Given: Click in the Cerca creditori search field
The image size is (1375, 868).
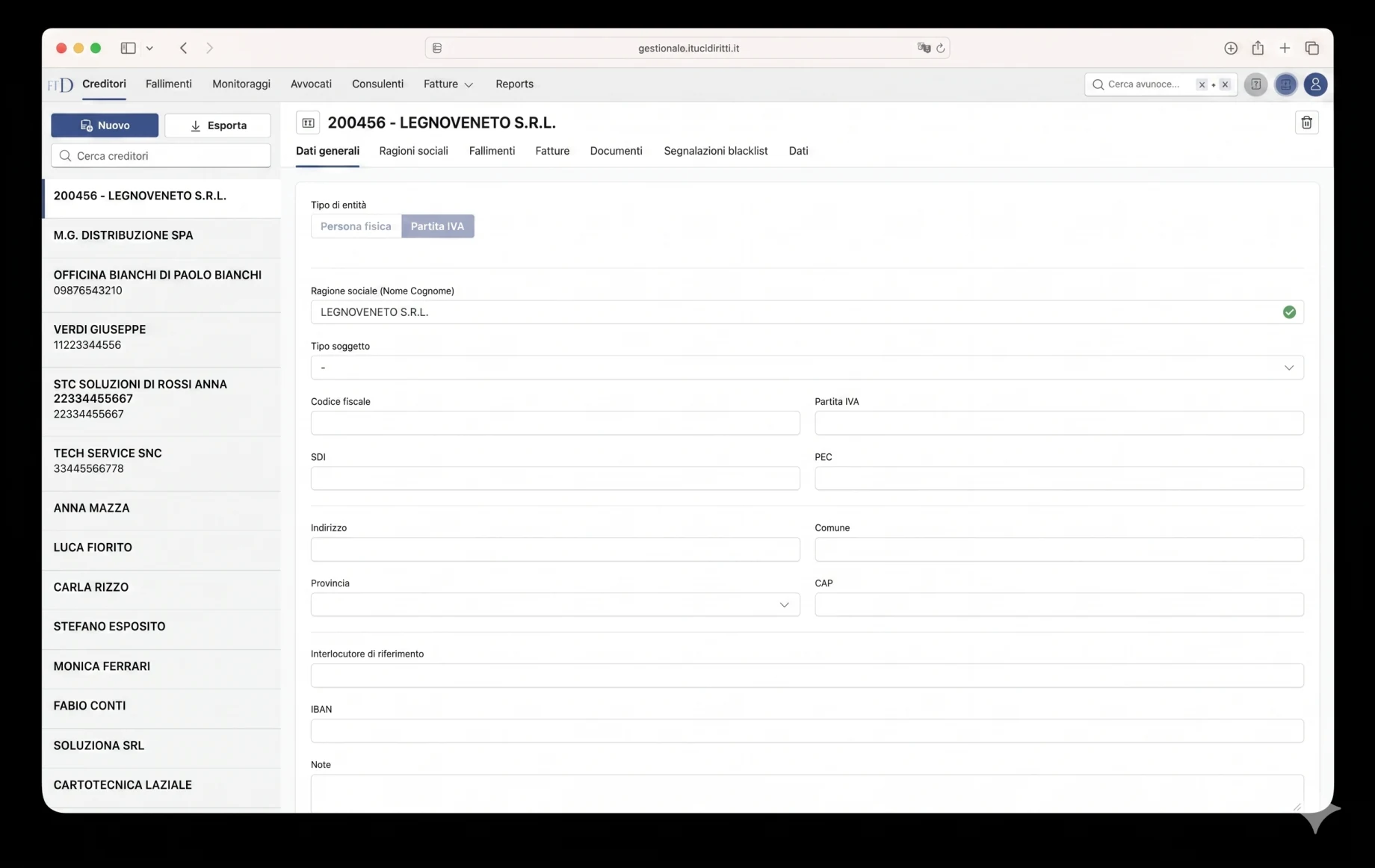Looking at the screenshot, I should (161, 155).
